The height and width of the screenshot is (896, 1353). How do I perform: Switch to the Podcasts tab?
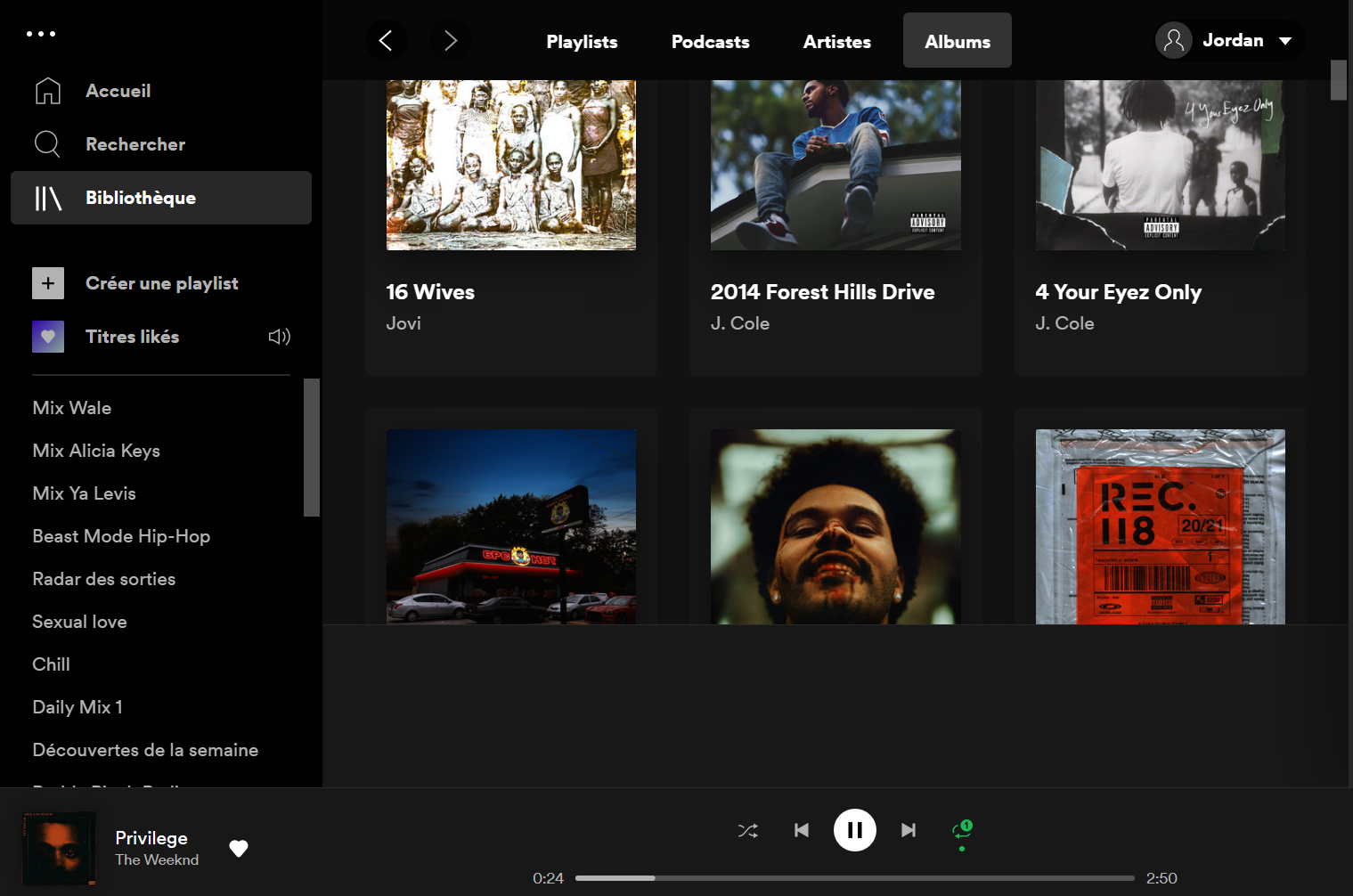coord(710,42)
